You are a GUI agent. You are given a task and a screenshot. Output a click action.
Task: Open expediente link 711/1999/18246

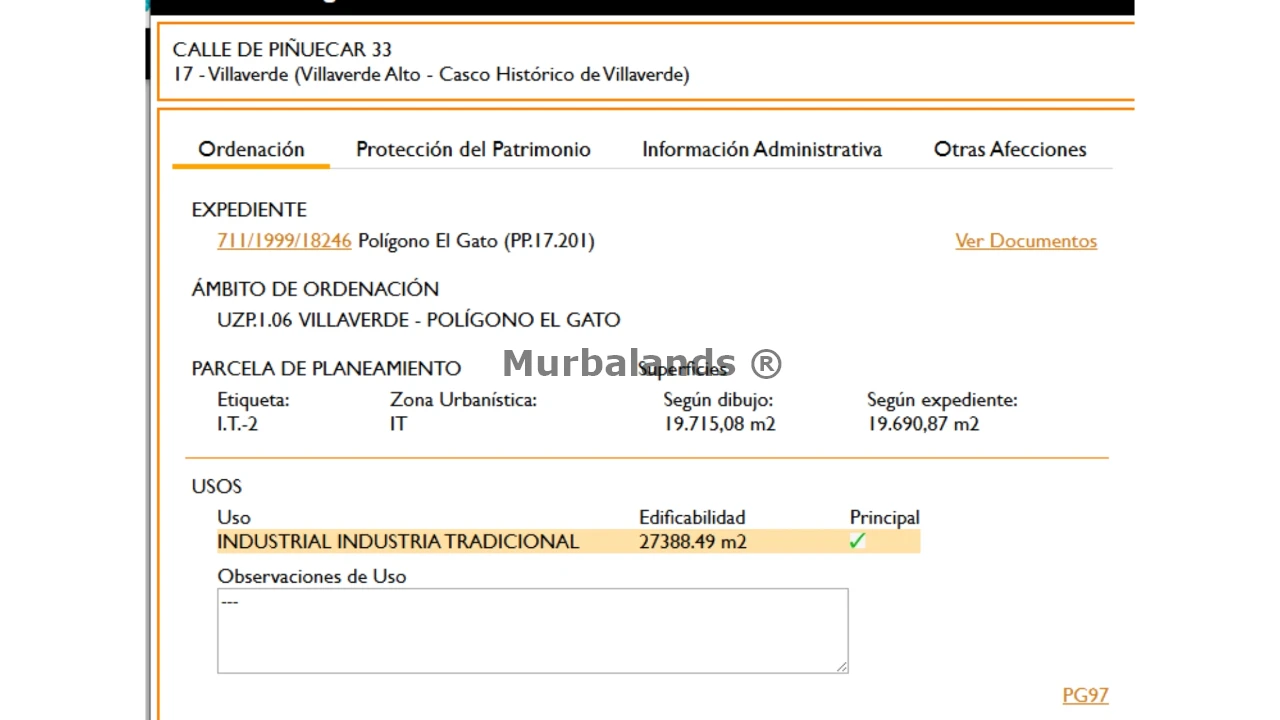[284, 241]
